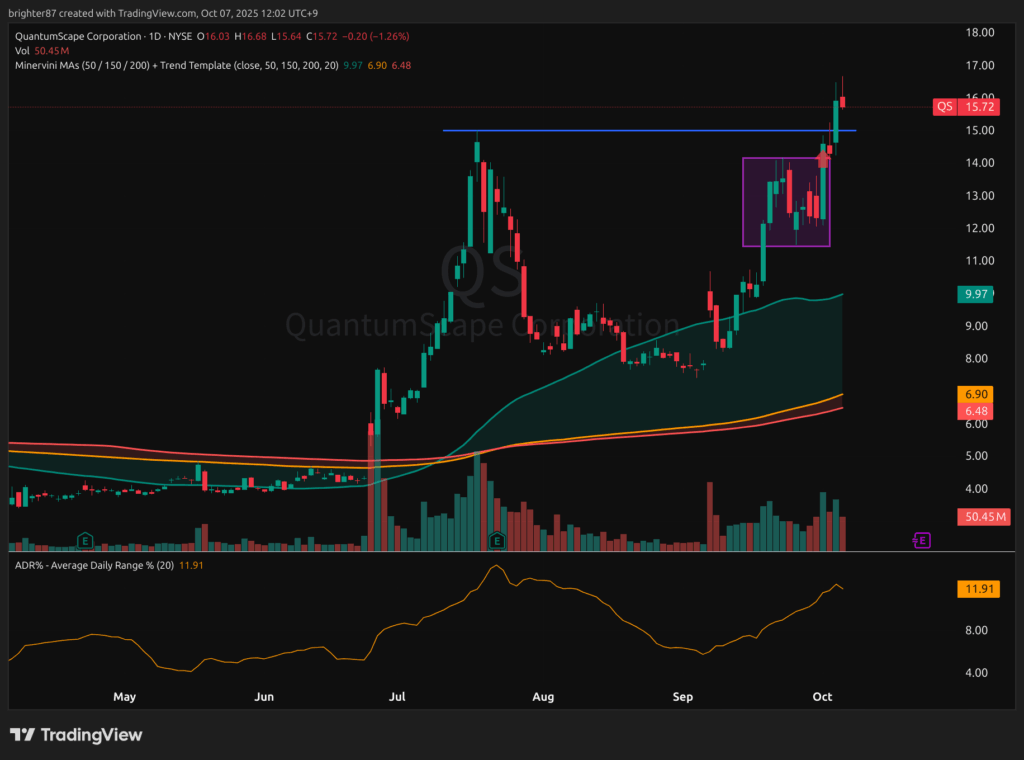The height and width of the screenshot is (760, 1024).
Task: Click the QuantumScape Corporation symbol title
Action: pyautogui.click(x=75, y=36)
